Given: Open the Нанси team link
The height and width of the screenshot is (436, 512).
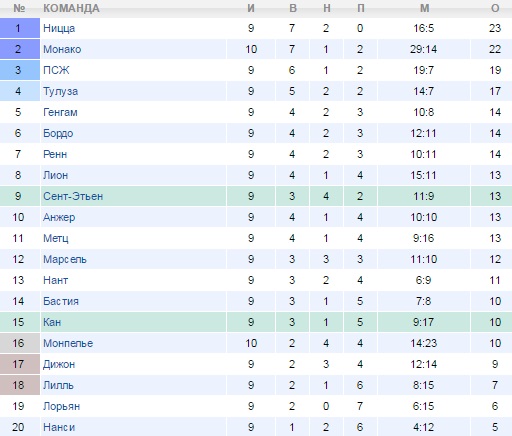Looking at the screenshot, I should tap(59, 427).
